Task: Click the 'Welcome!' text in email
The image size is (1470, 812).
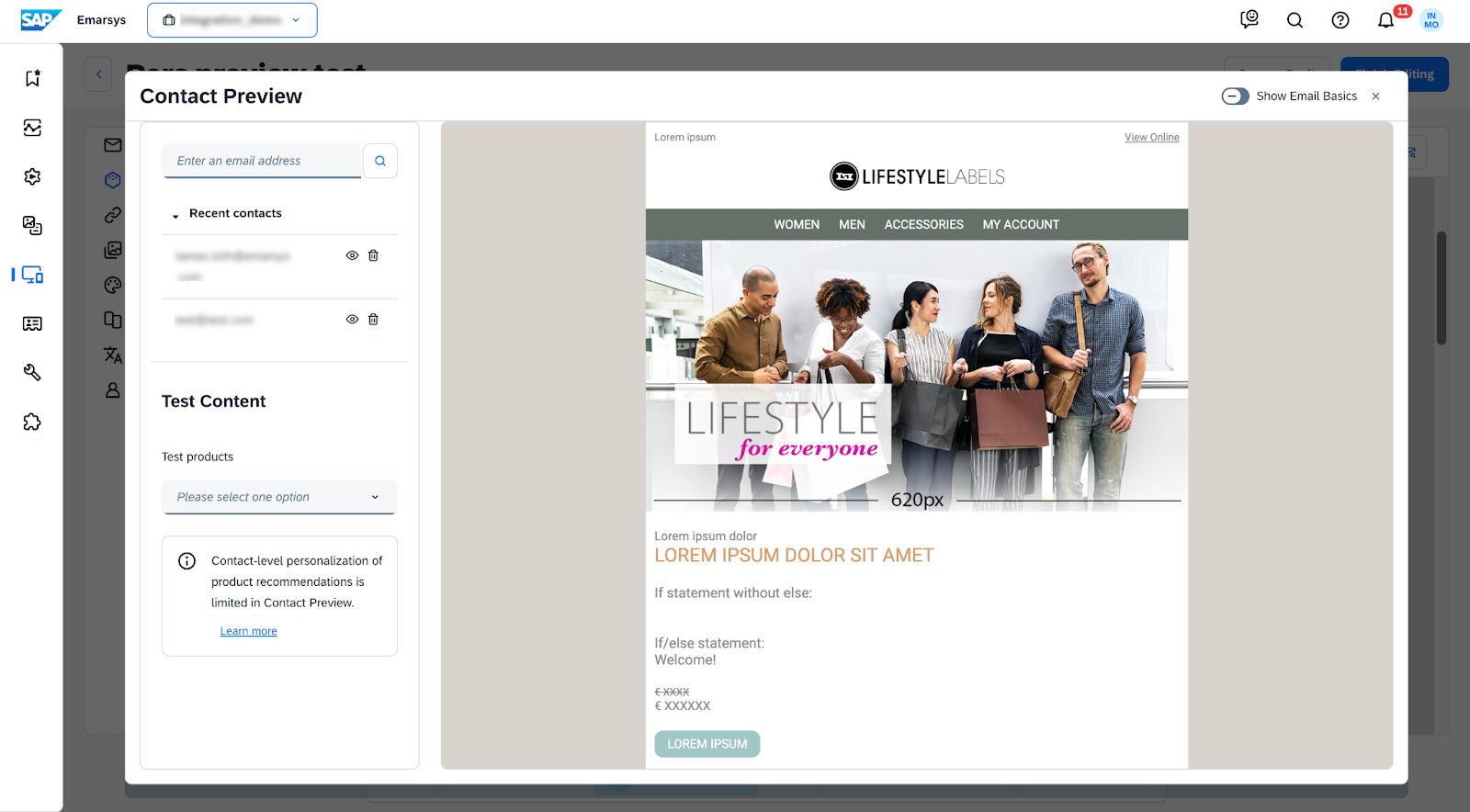Action: [x=685, y=660]
